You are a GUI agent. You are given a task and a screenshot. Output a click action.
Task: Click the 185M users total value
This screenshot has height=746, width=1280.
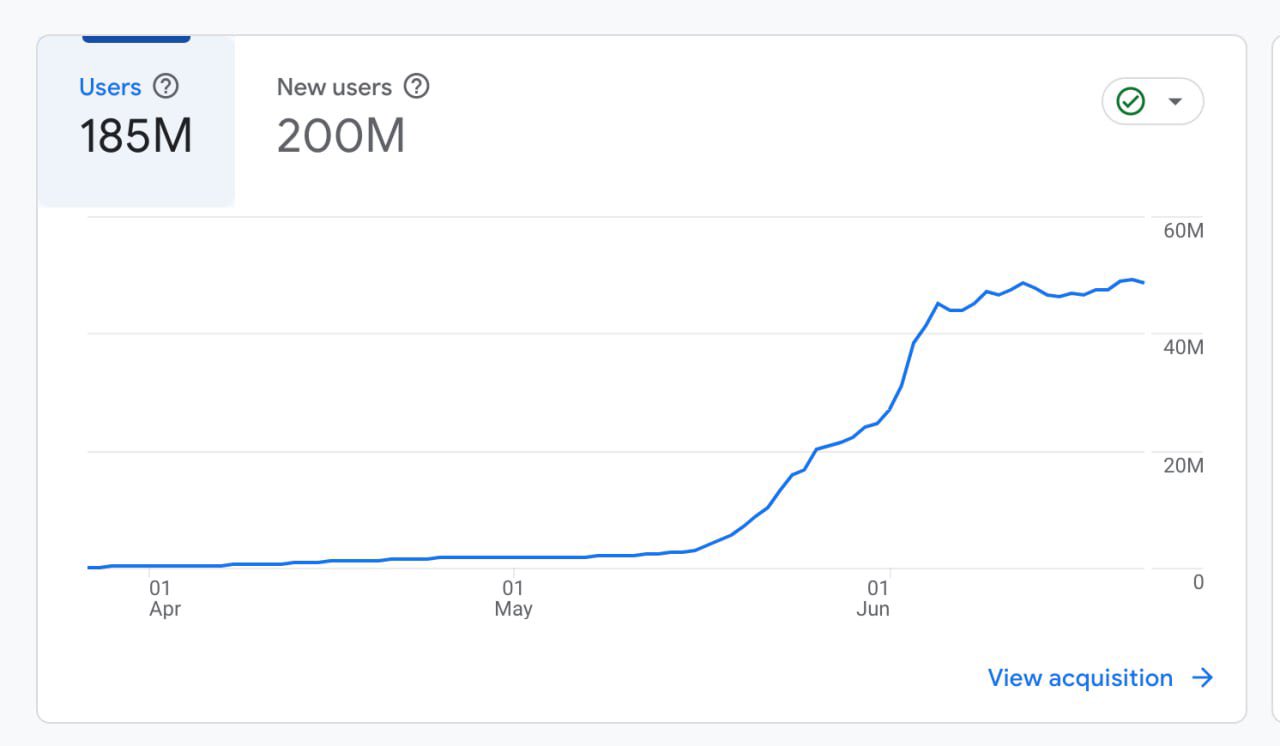click(136, 136)
